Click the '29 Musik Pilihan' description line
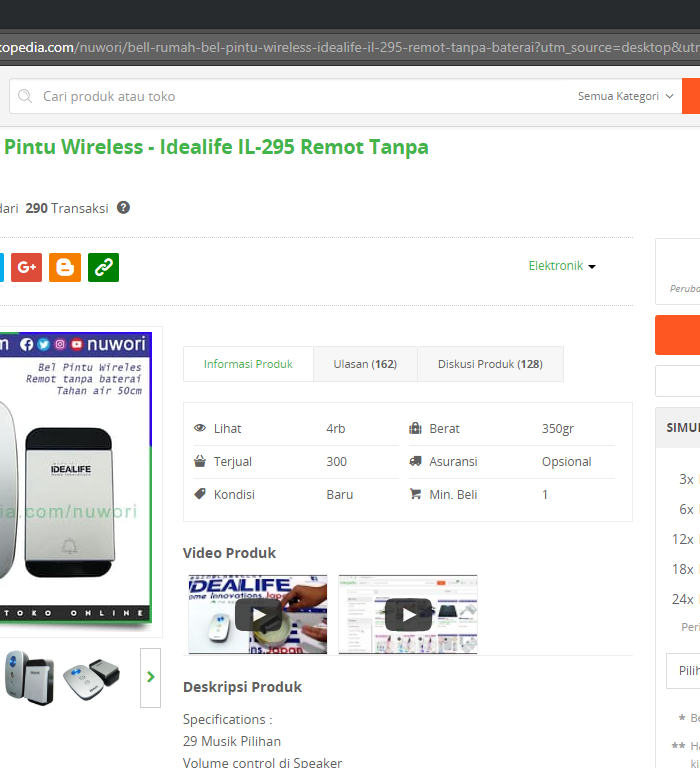The image size is (700, 768). coord(232,741)
